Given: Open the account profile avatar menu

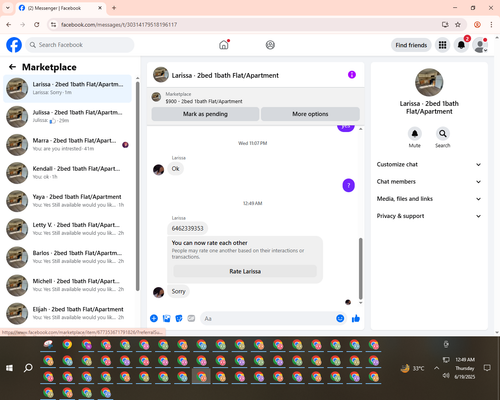Looking at the screenshot, I should 480,45.
